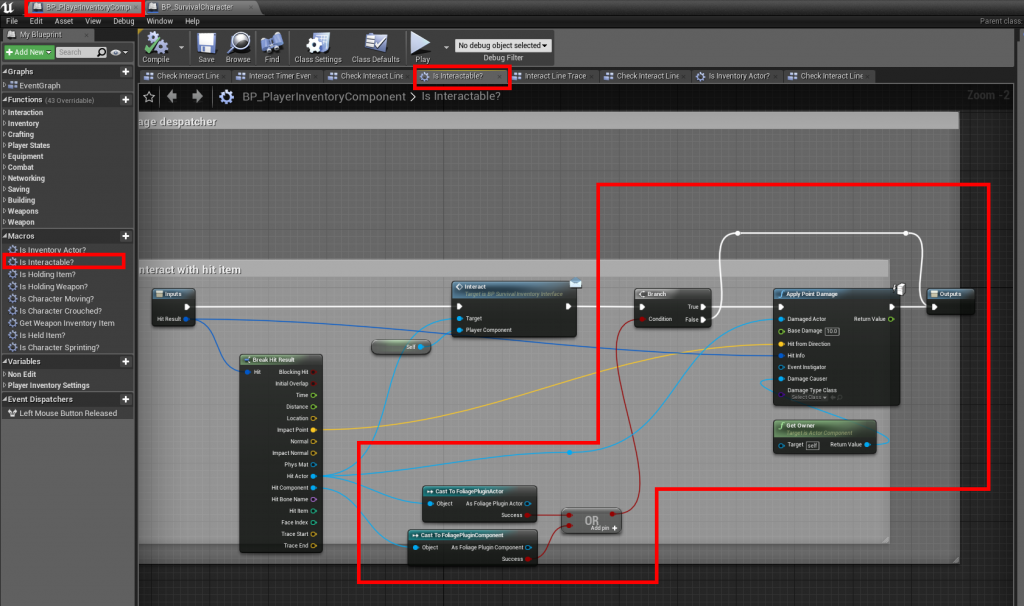Browse to asset in Content Browser

click(x=238, y=48)
